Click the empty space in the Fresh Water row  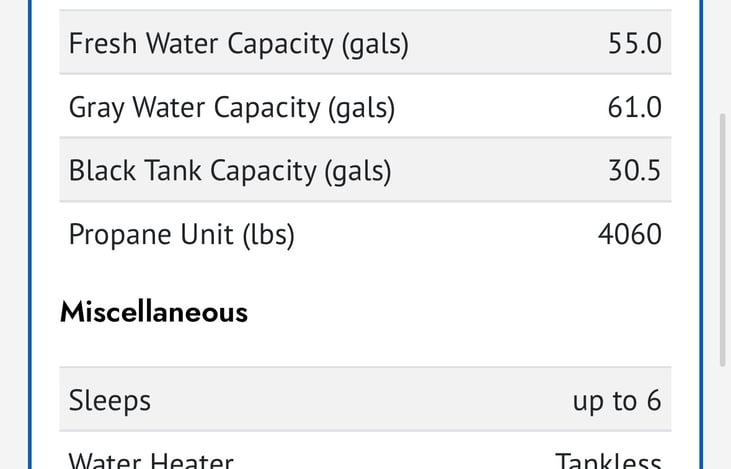(x=508, y=42)
